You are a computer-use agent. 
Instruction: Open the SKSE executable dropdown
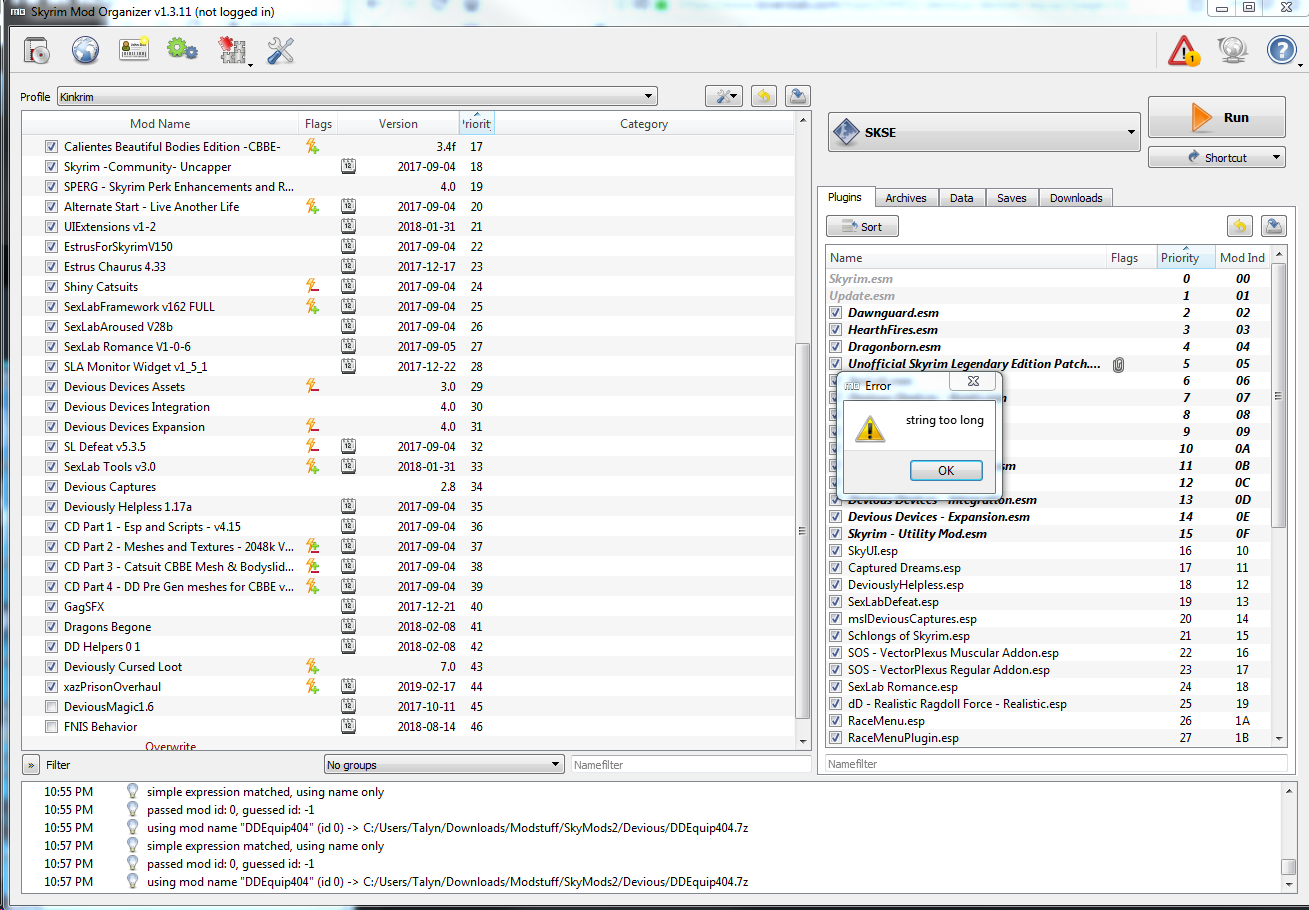984,131
